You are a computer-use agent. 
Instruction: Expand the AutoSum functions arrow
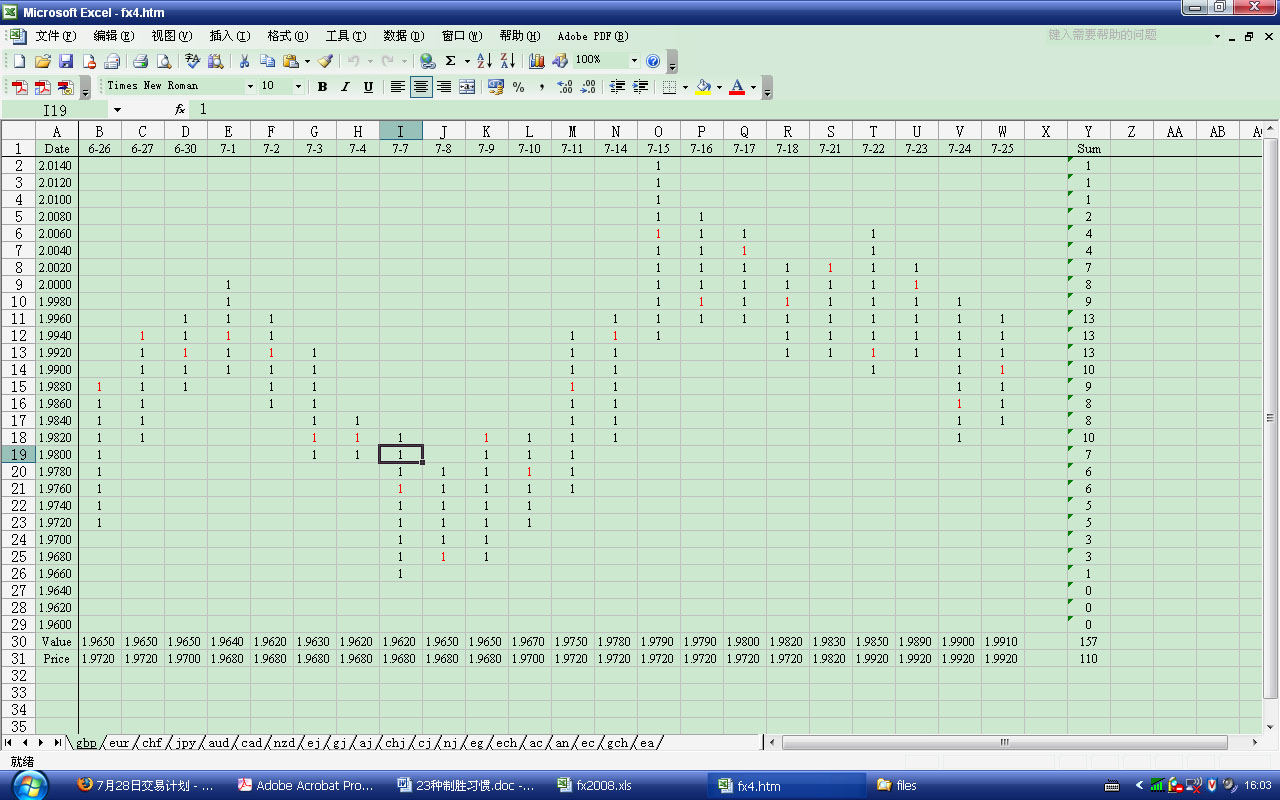pos(467,61)
